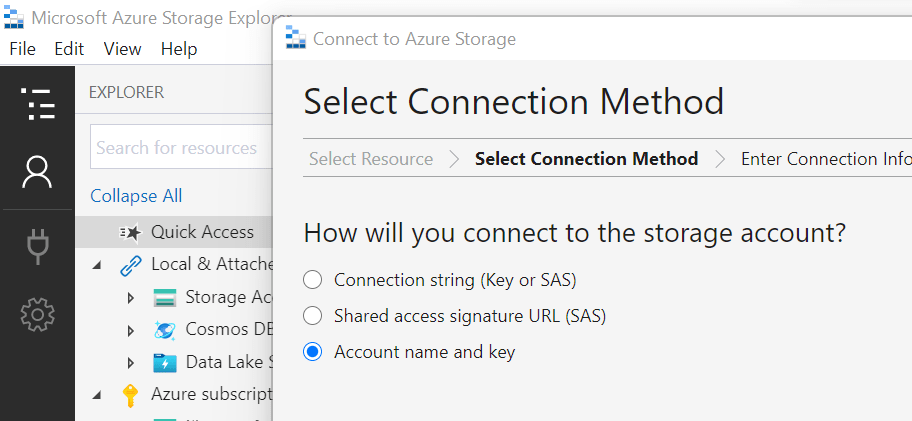Image resolution: width=912 pixels, height=421 pixels.
Task: Open the File menu
Action: 22,49
